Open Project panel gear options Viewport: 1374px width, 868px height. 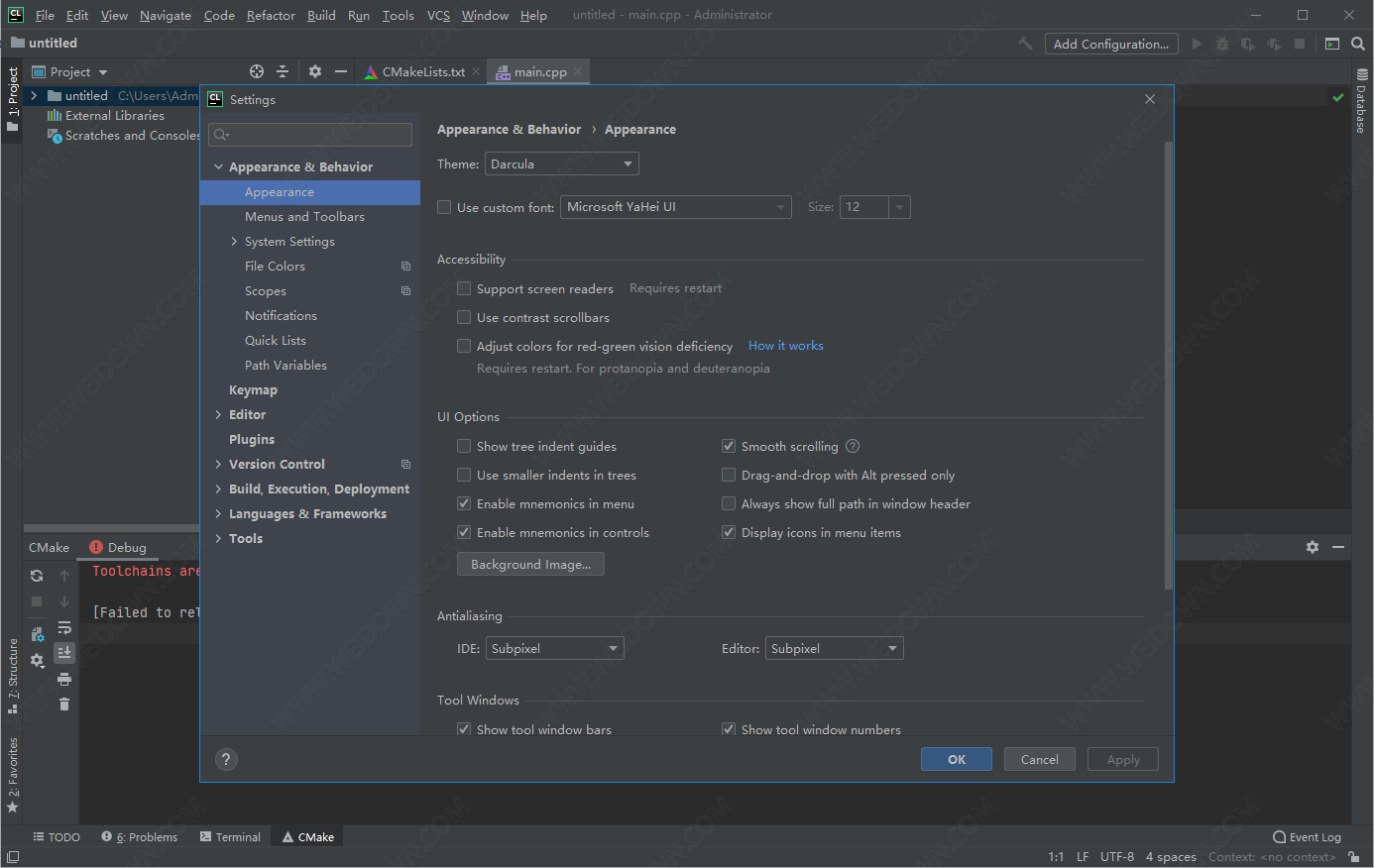(315, 71)
